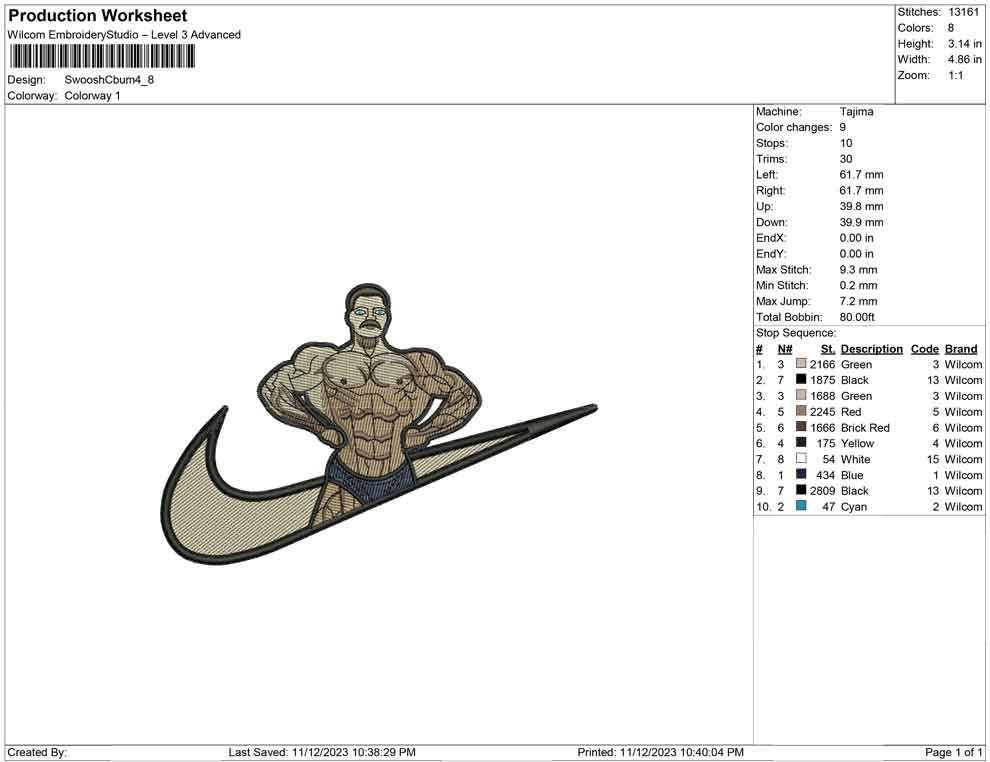Click the Min Stitch value 0.2 mm

858,285
